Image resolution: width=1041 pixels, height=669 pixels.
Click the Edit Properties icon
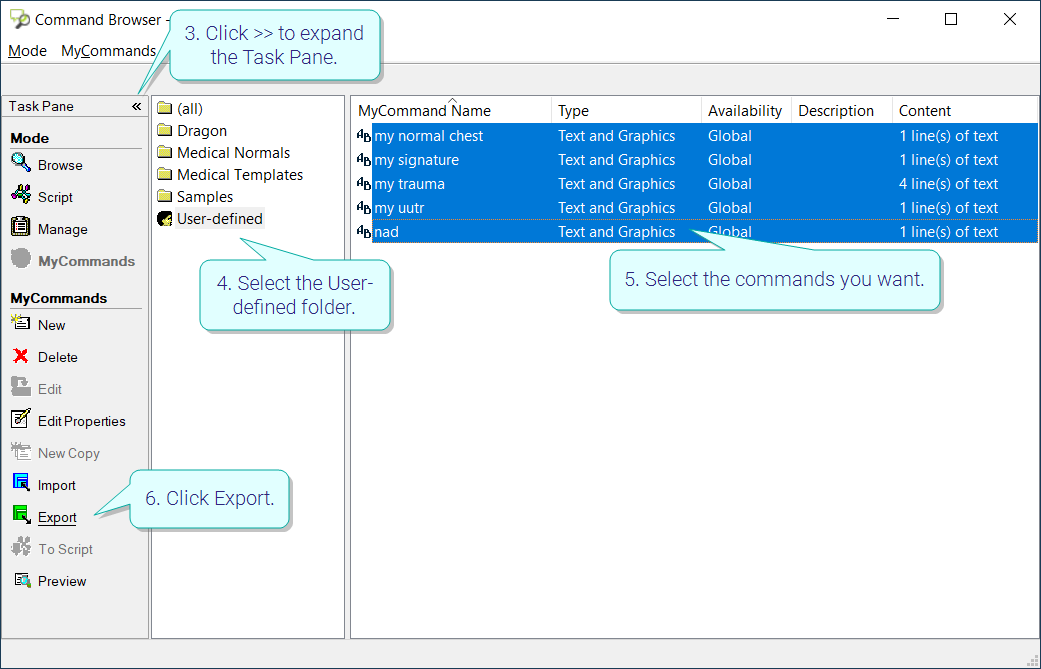point(21,419)
